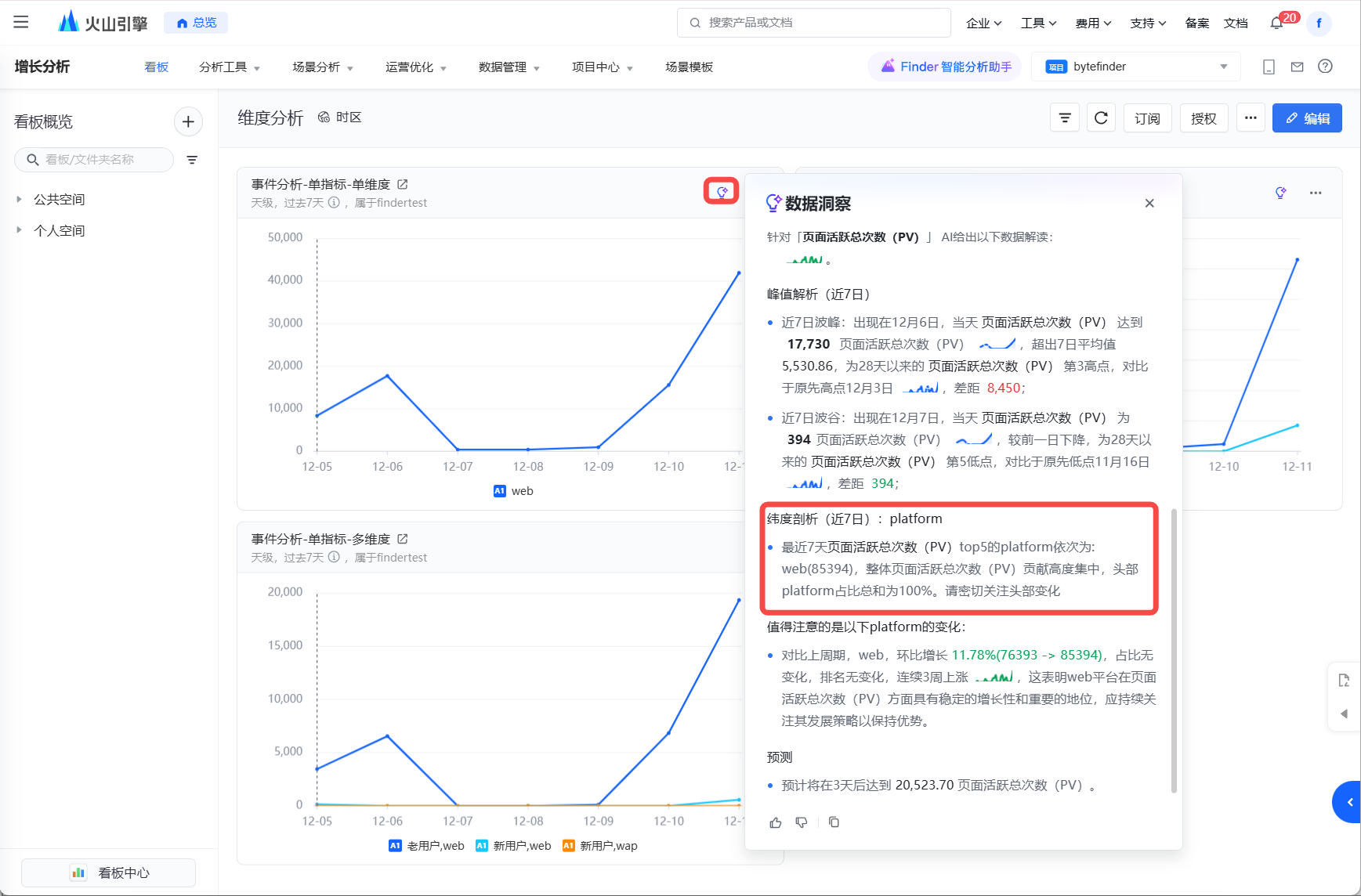Screen dimensions: 1361x896
Task: Open the 文档 menu item
Action: click(1236, 23)
